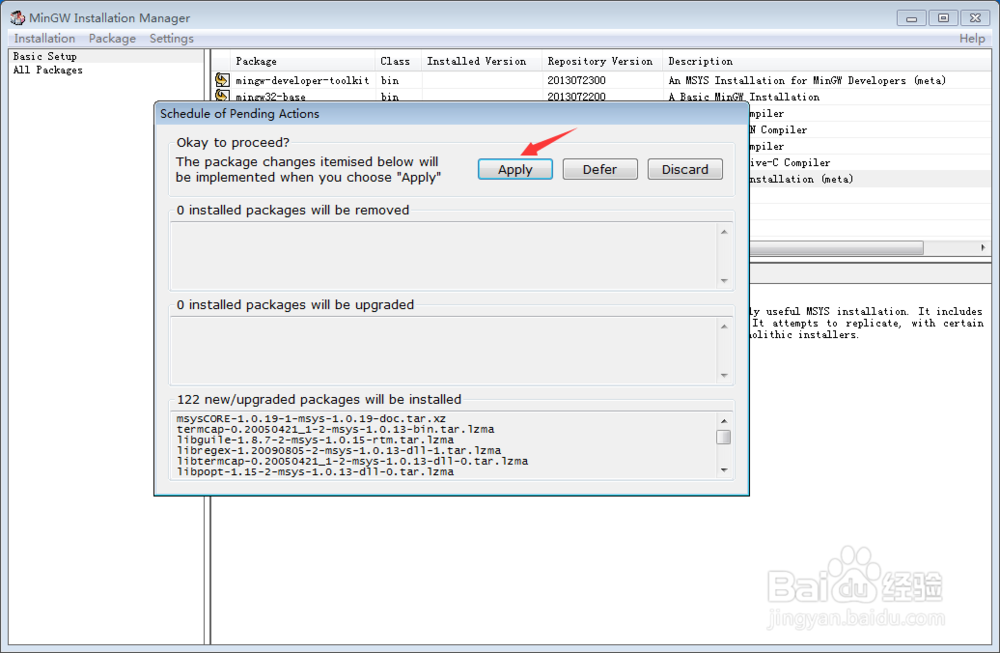
Task: Click mingw32-base package marker icon
Action: pyautogui.click(x=222, y=96)
